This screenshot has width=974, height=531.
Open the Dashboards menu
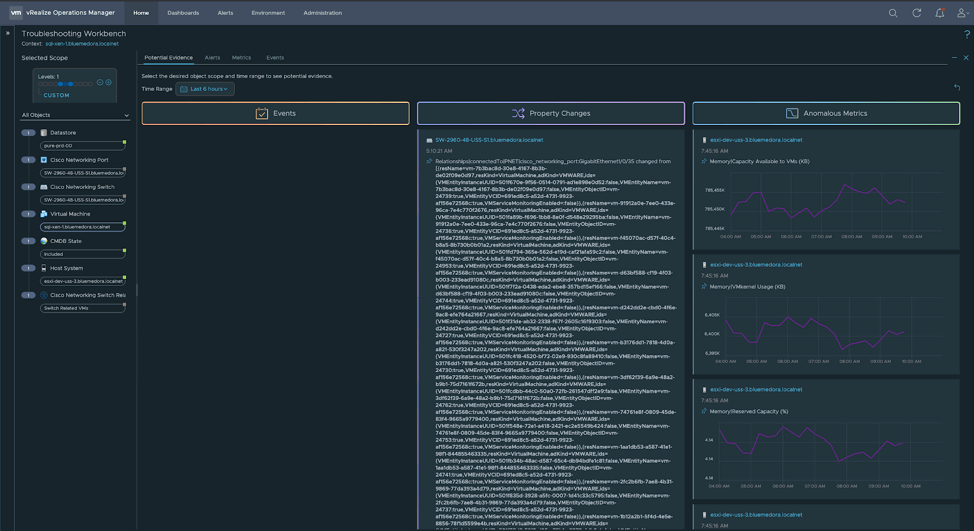click(x=183, y=13)
